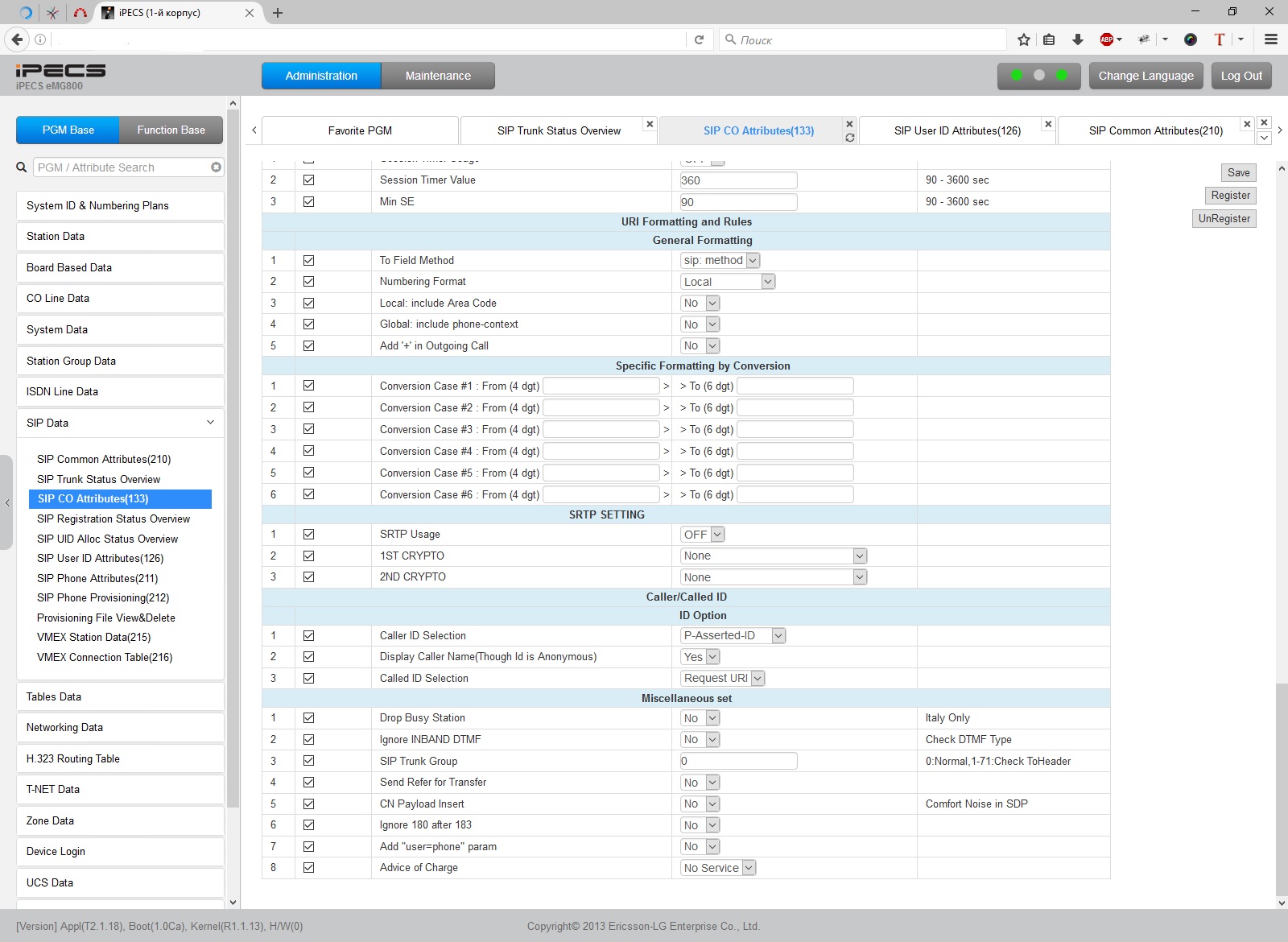Open the SIP User ID Attributes(126) tab
1288x942 pixels.
(956, 130)
